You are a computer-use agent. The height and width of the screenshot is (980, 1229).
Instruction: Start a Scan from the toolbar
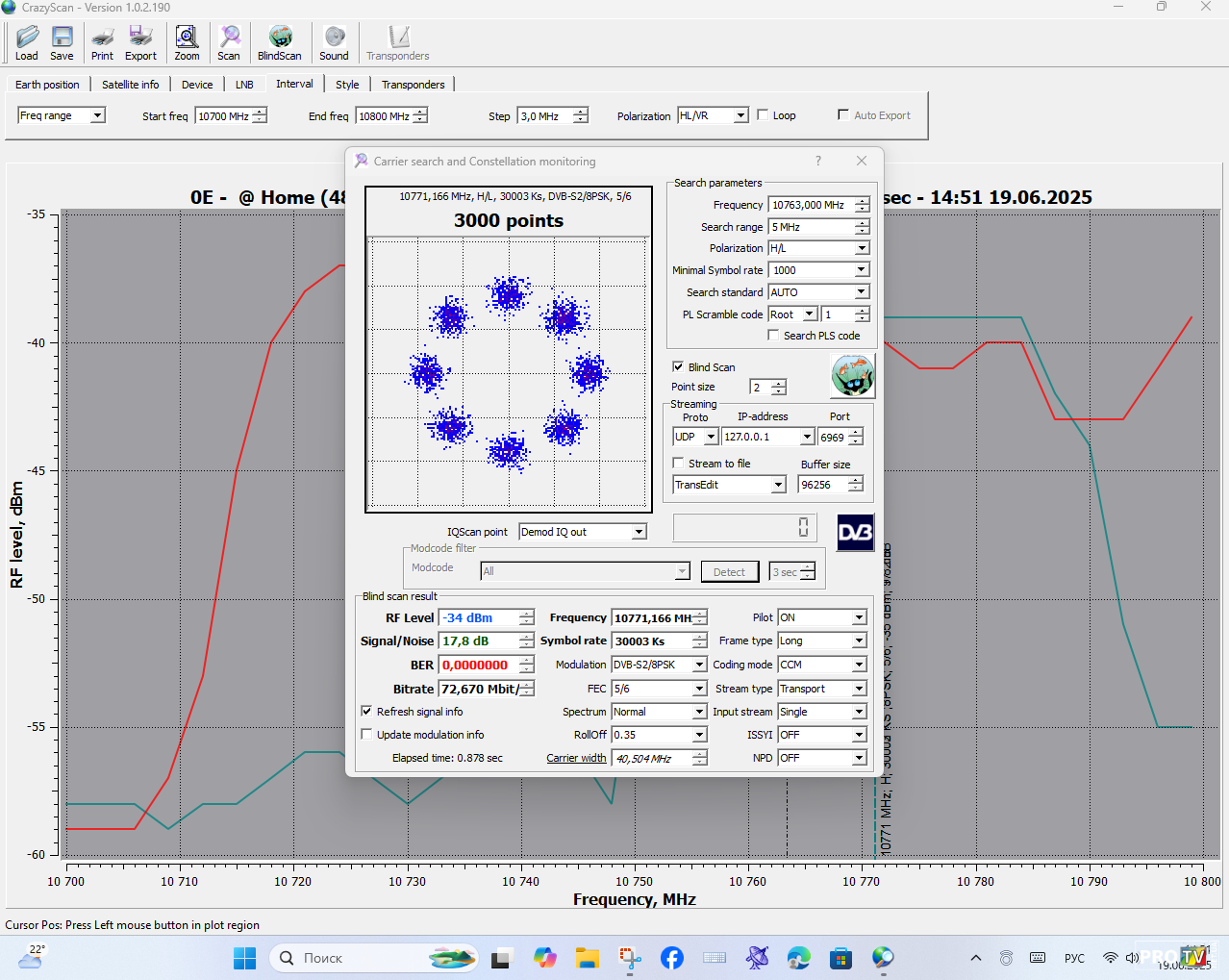point(229,42)
